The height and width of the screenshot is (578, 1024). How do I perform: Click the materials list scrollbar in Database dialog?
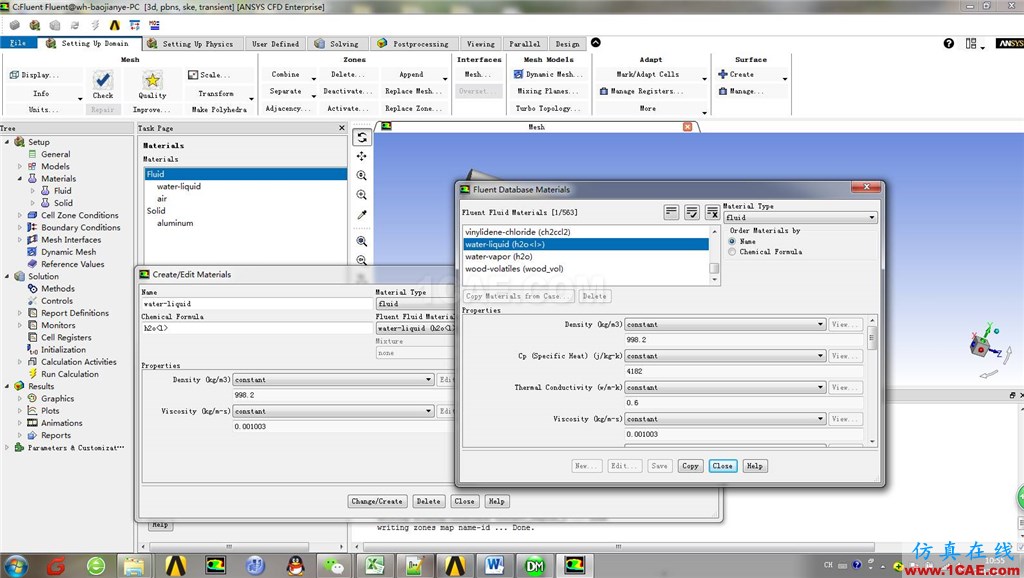pos(714,255)
